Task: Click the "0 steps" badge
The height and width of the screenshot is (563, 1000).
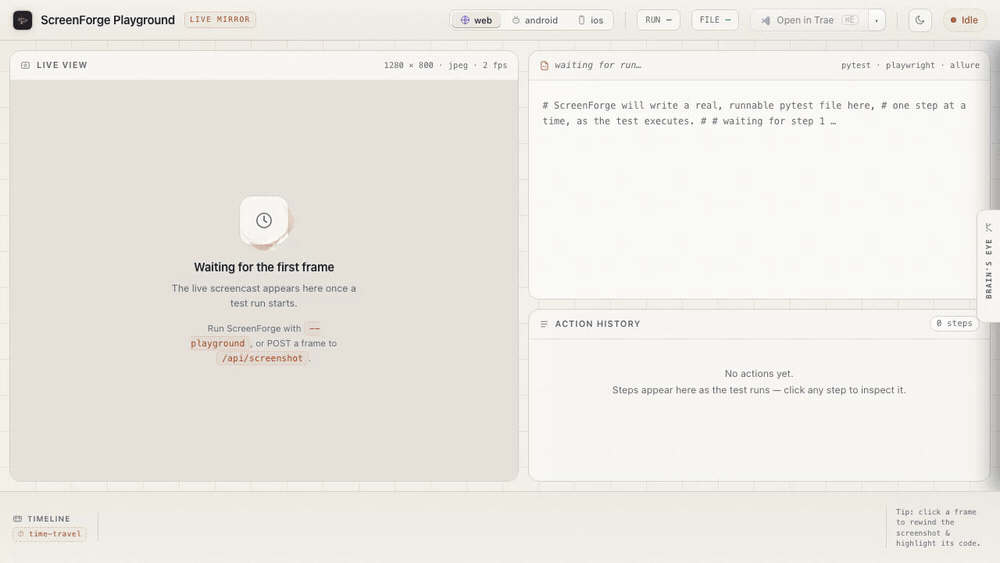Action: pos(954,323)
